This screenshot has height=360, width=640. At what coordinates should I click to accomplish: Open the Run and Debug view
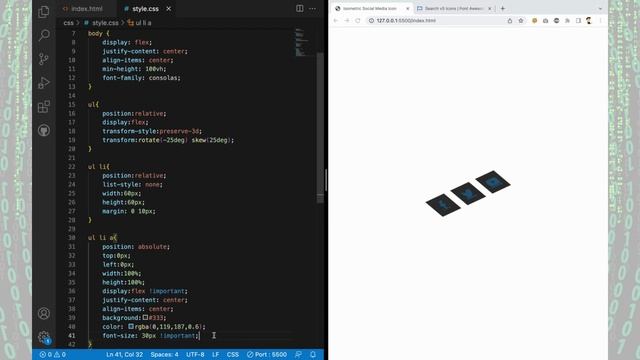click(44, 83)
